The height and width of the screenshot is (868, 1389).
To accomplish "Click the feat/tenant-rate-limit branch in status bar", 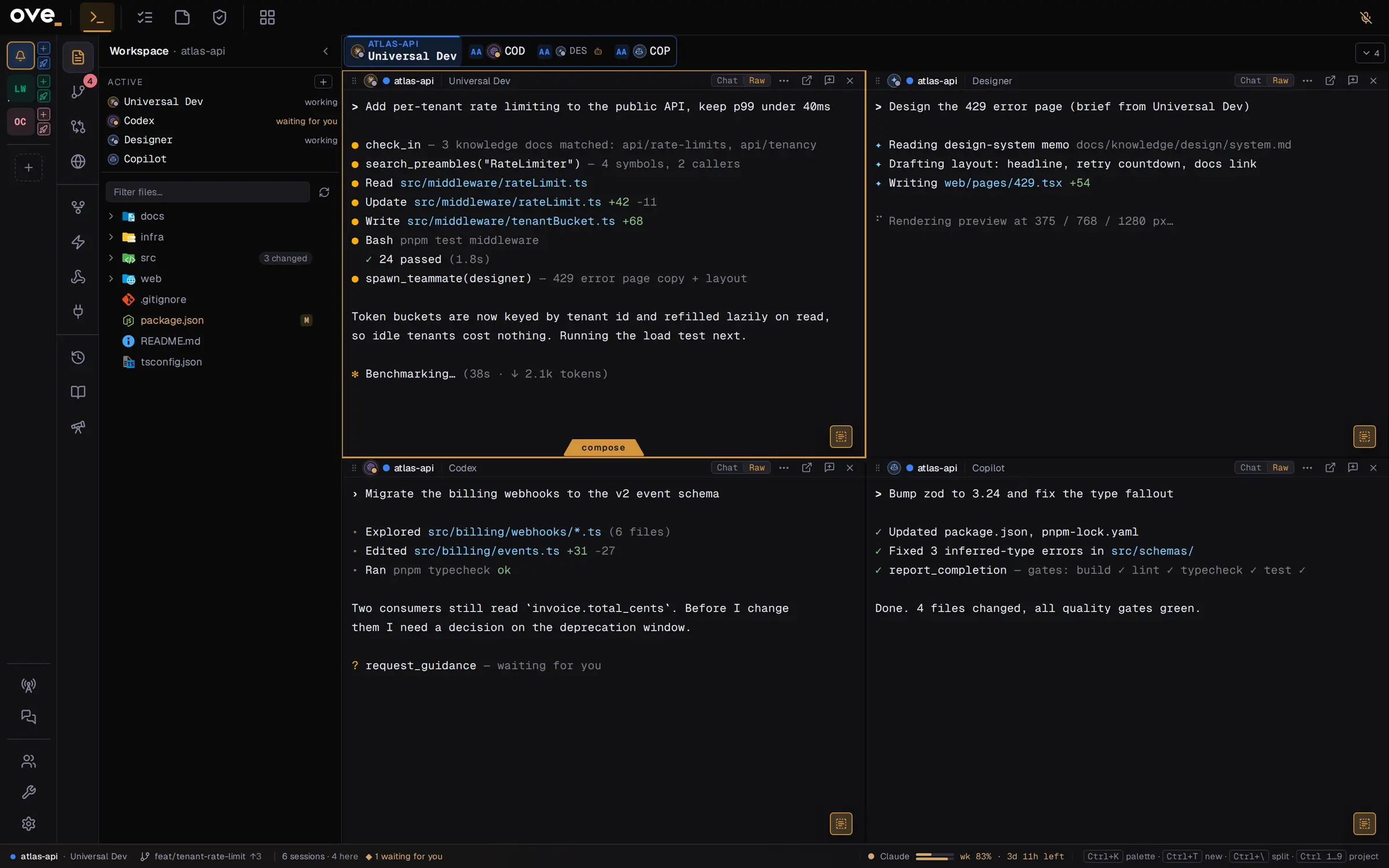I will tap(200, 856).
